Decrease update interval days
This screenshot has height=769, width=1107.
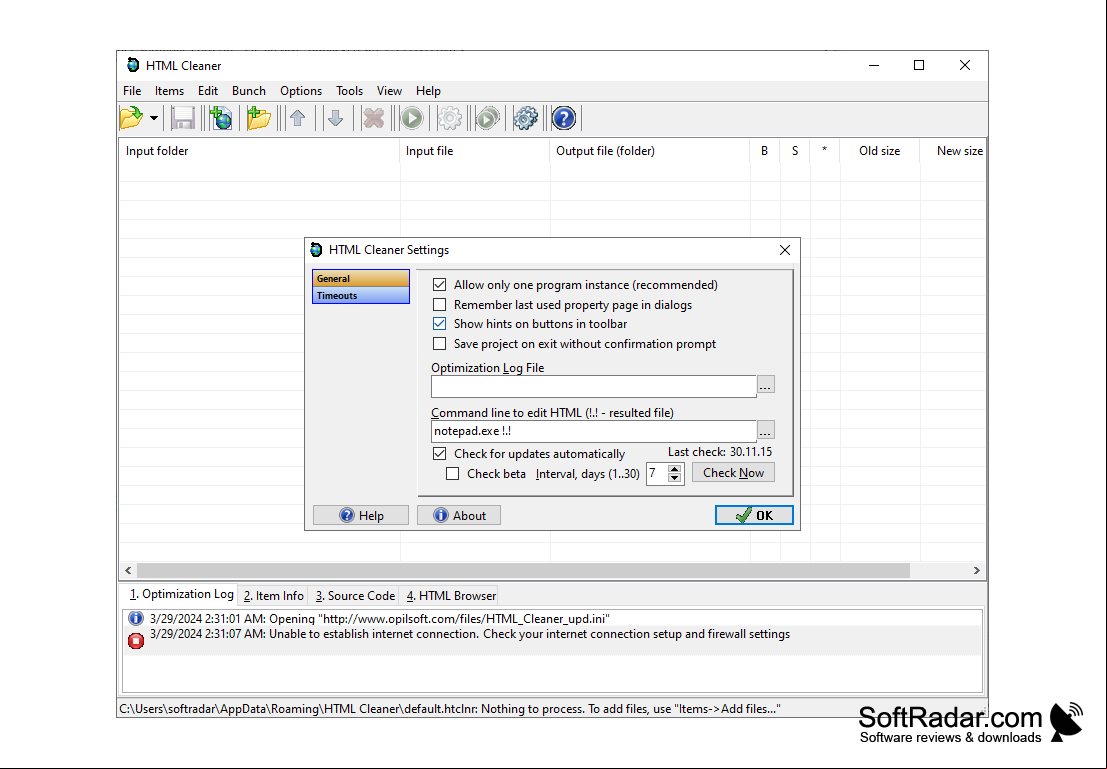(675, 478)
